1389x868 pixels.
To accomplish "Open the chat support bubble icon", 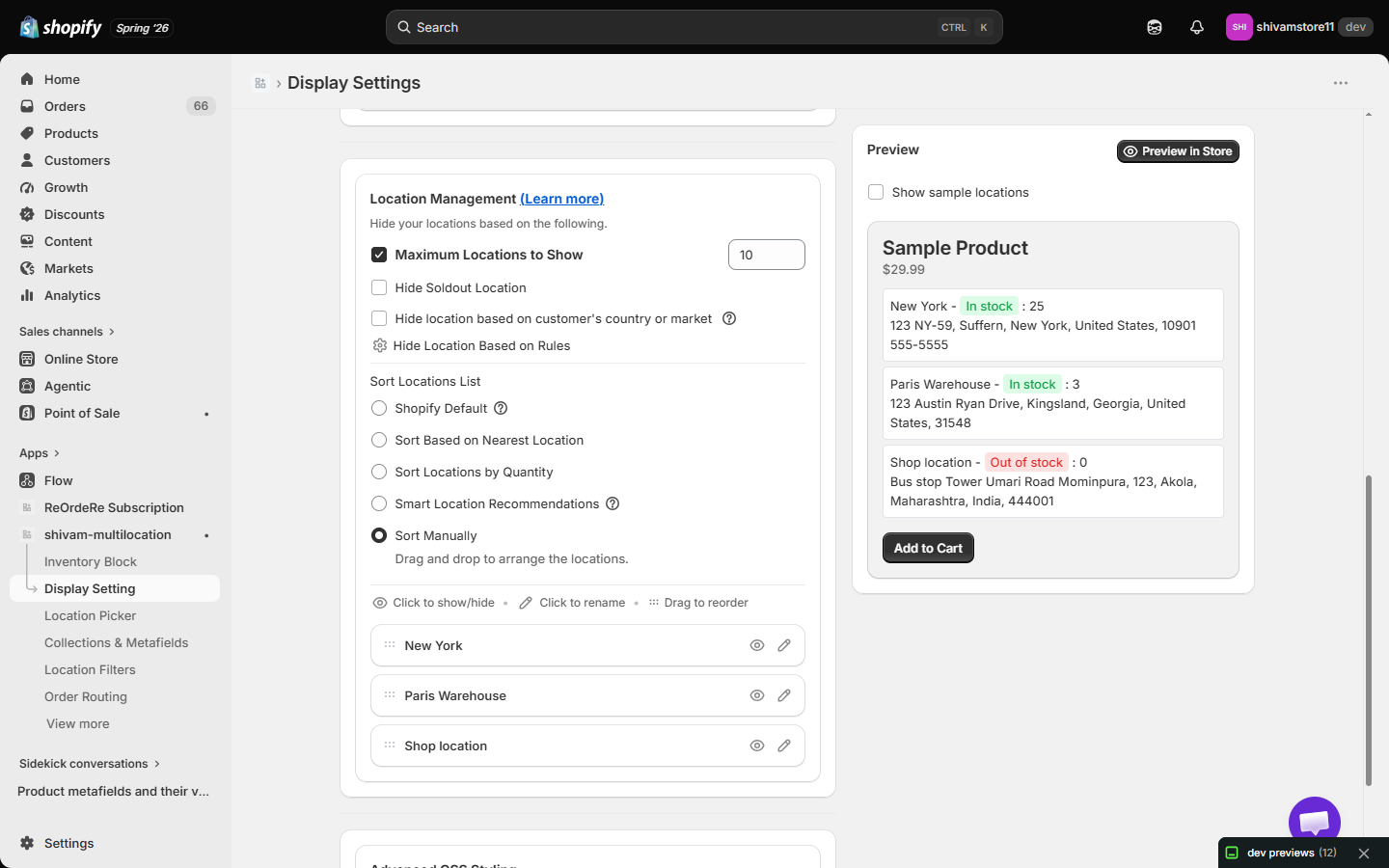I will pyautogui.click(x=1315, y=822).
